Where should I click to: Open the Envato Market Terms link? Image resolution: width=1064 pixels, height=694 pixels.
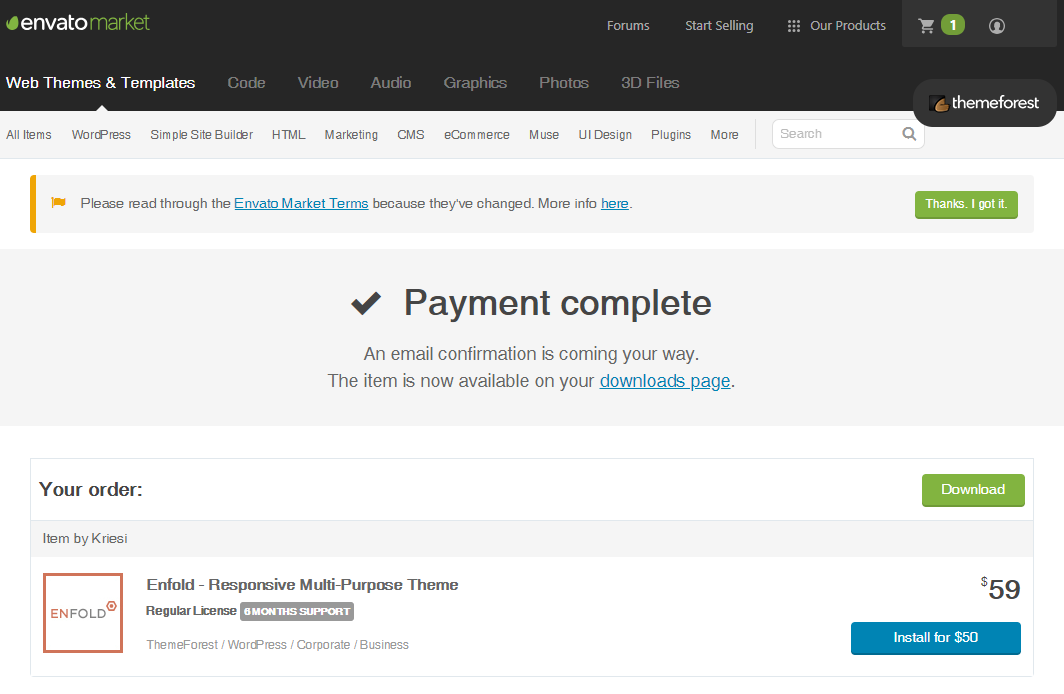301,204
